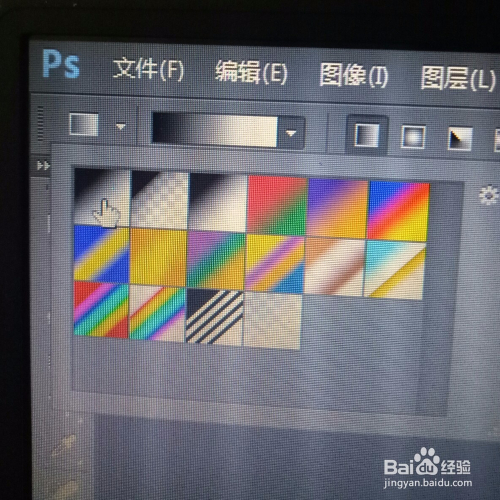Choose the copper gradient preset
500x500 pixels.
pyautogui.click(x=334, y=267)
